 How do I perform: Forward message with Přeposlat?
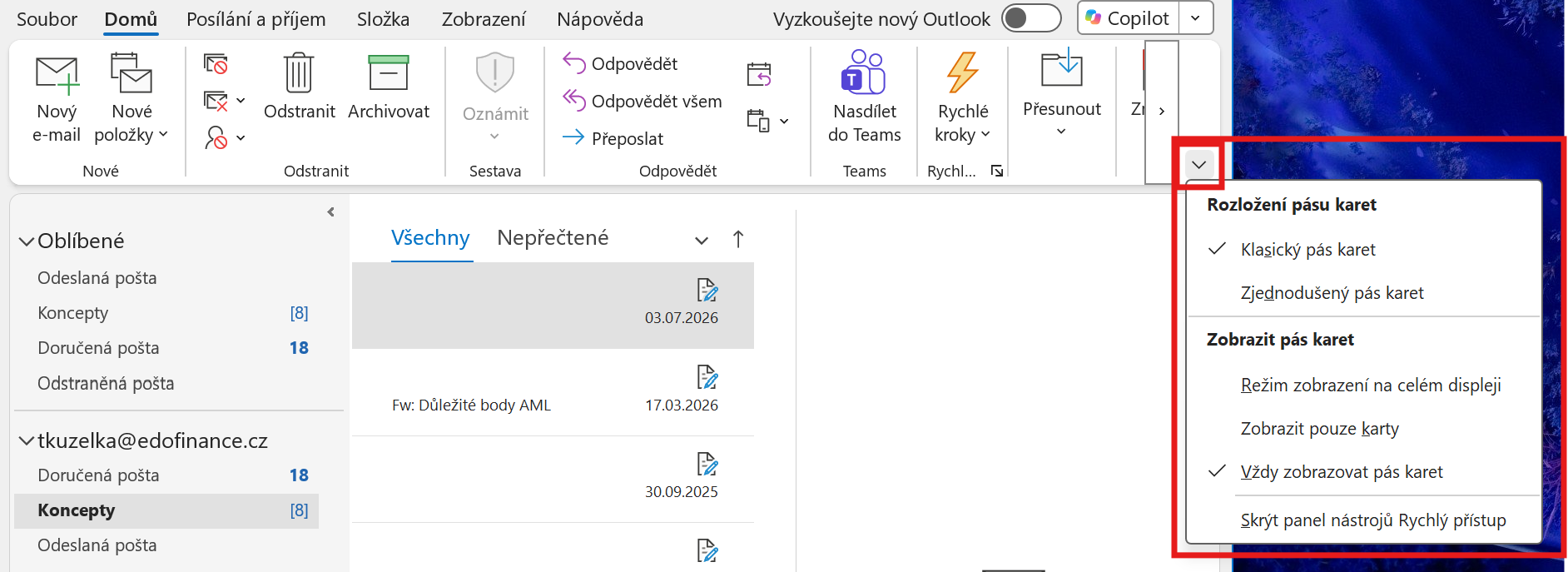[x=613, y=138]
